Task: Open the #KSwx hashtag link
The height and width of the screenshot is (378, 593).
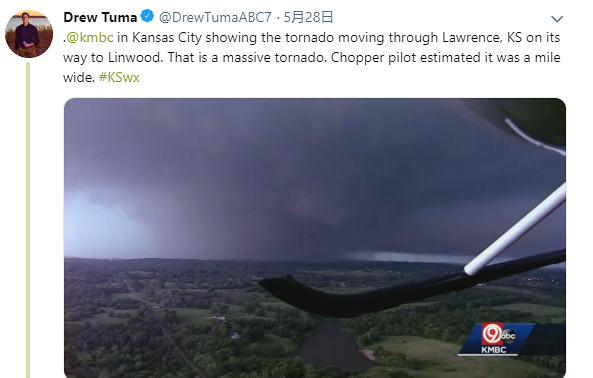Action: (119, 77)
